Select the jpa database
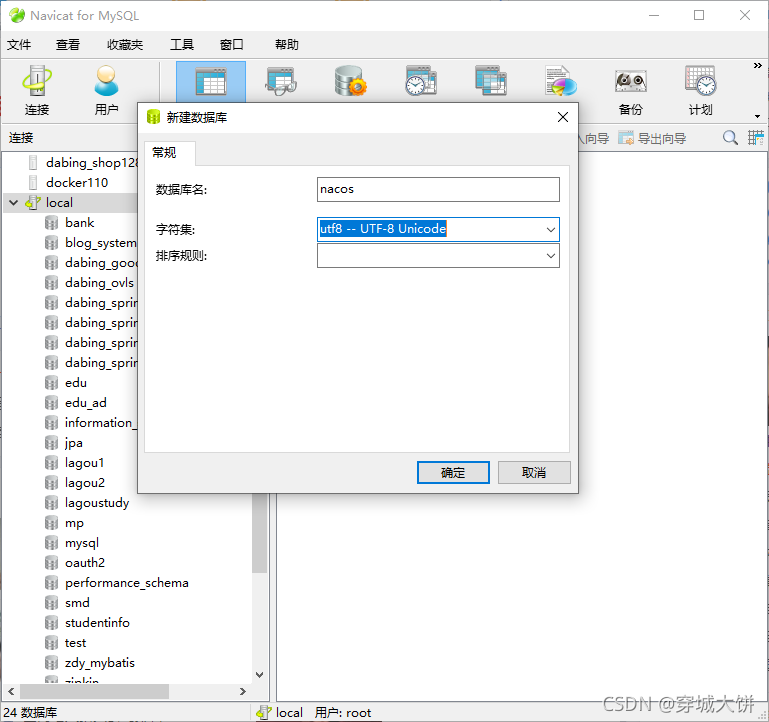 coord(64,443)
